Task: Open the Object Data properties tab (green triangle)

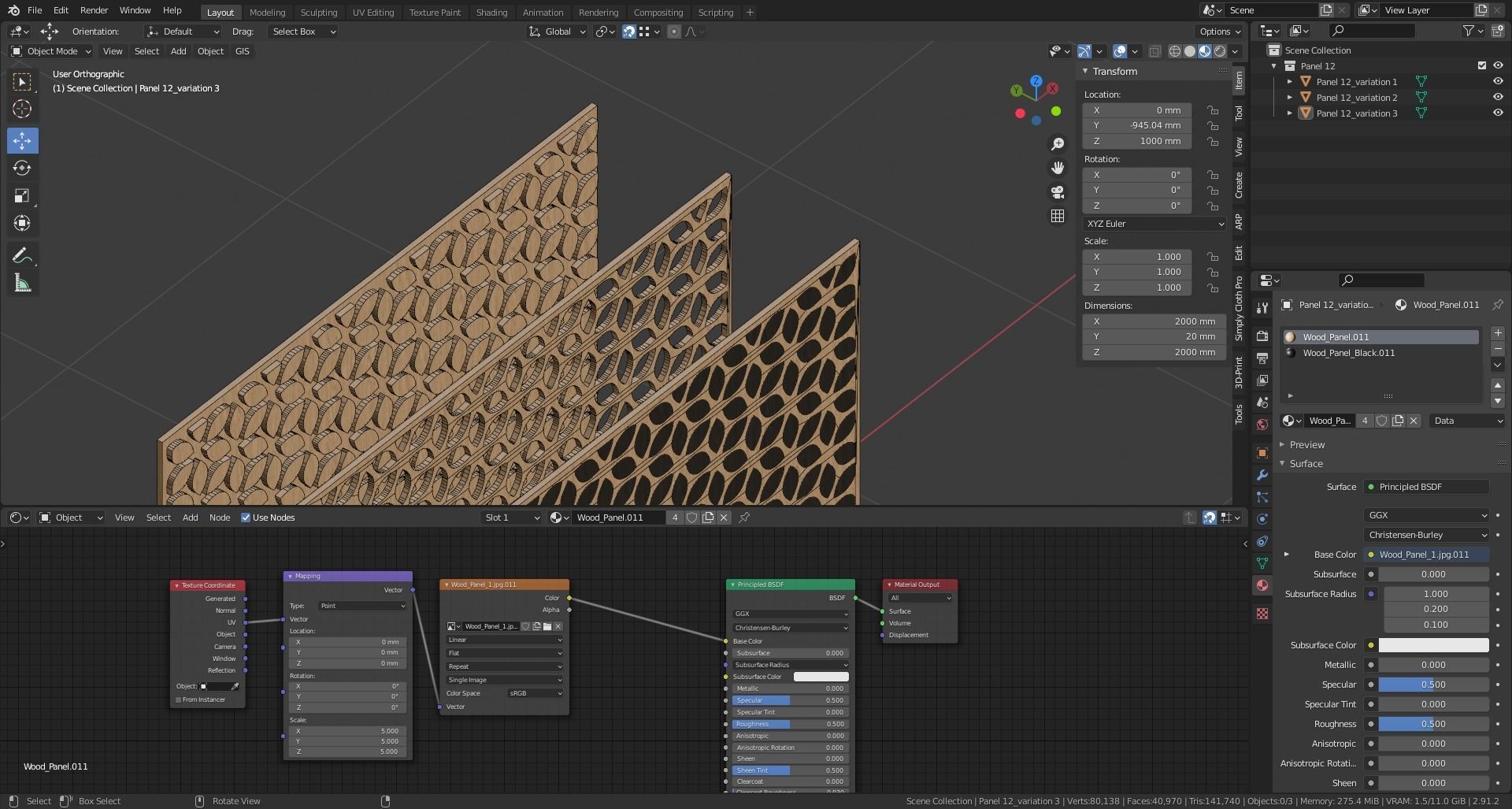Action: pyautogui.click(x=1262, y=563)
